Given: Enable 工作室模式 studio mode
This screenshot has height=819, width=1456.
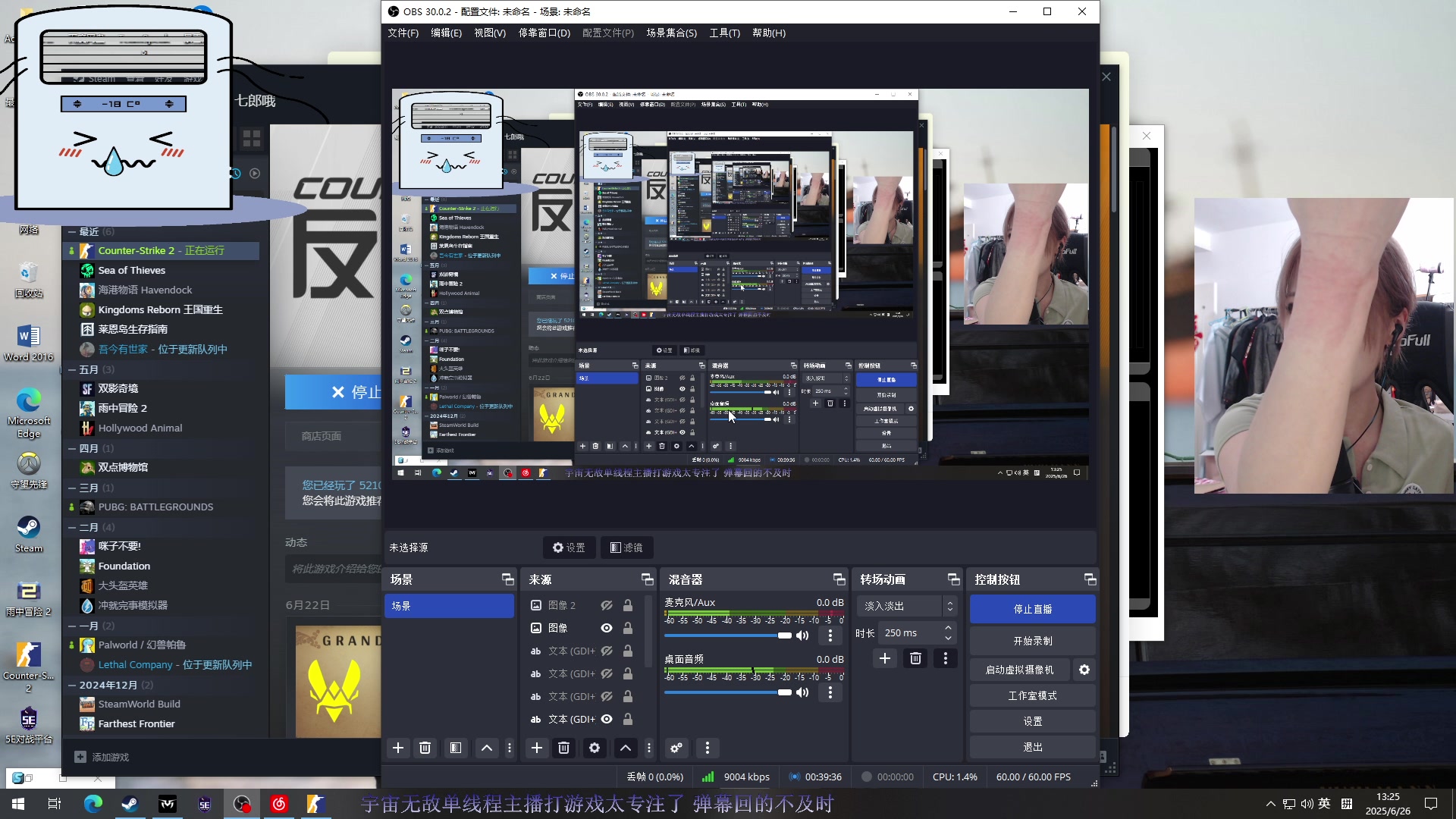Looking at the screenshot, I should point(1032,695).
